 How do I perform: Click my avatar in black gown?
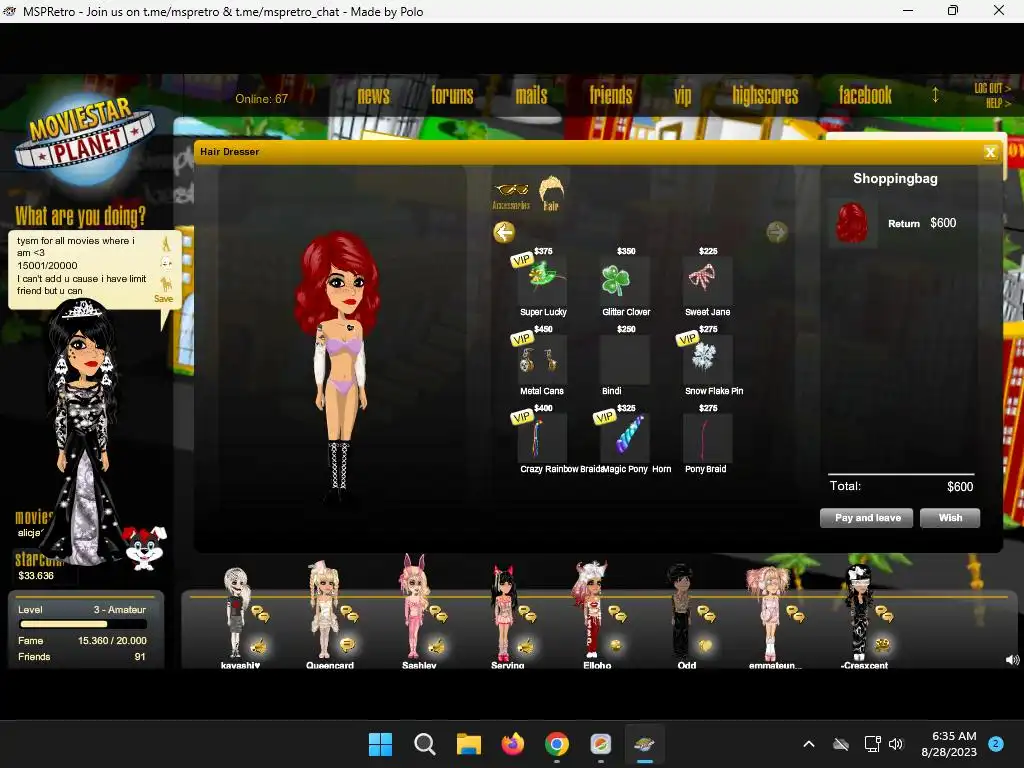(84, 431)
